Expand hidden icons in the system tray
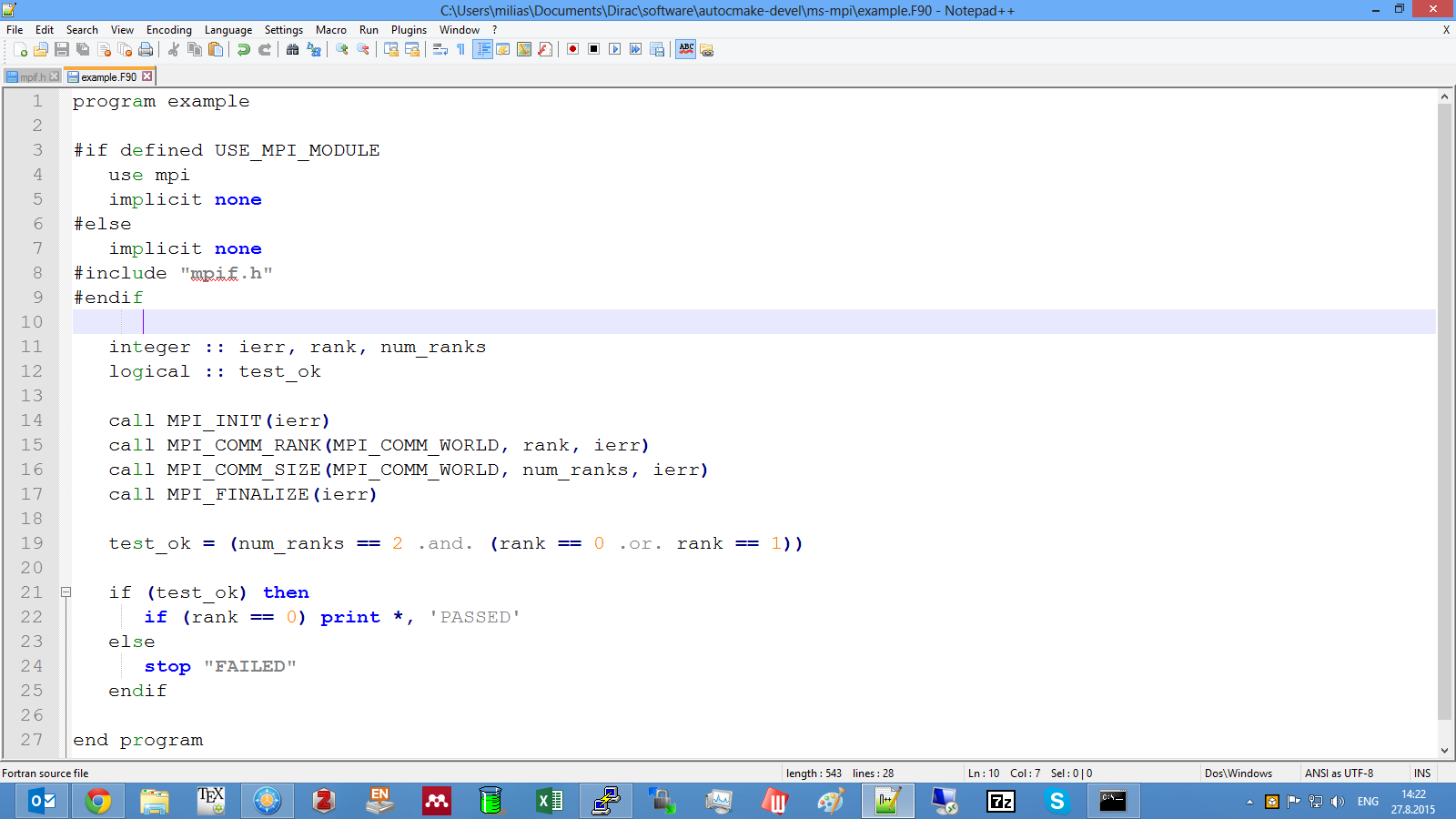1456x819 pixels. pos(1249,801)
